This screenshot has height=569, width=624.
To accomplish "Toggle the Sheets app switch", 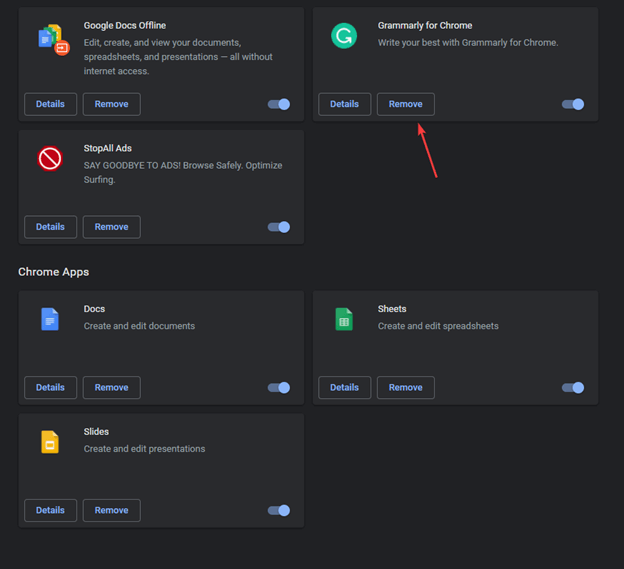I will 573,388.
